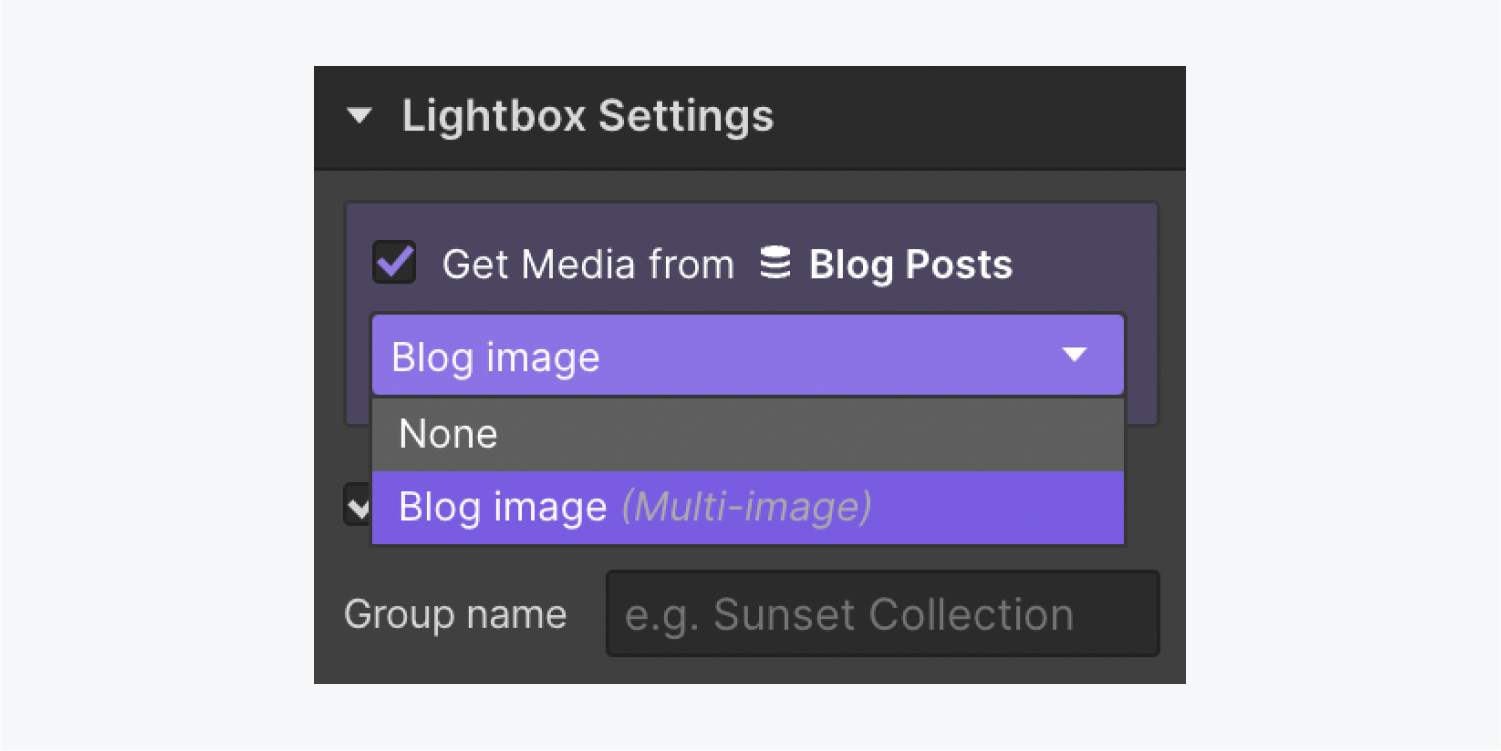Screen dimensions: 1501x751
Task: Toggle the checkbox partly hidden behind the dropdown list
Action: pos(357,504)
